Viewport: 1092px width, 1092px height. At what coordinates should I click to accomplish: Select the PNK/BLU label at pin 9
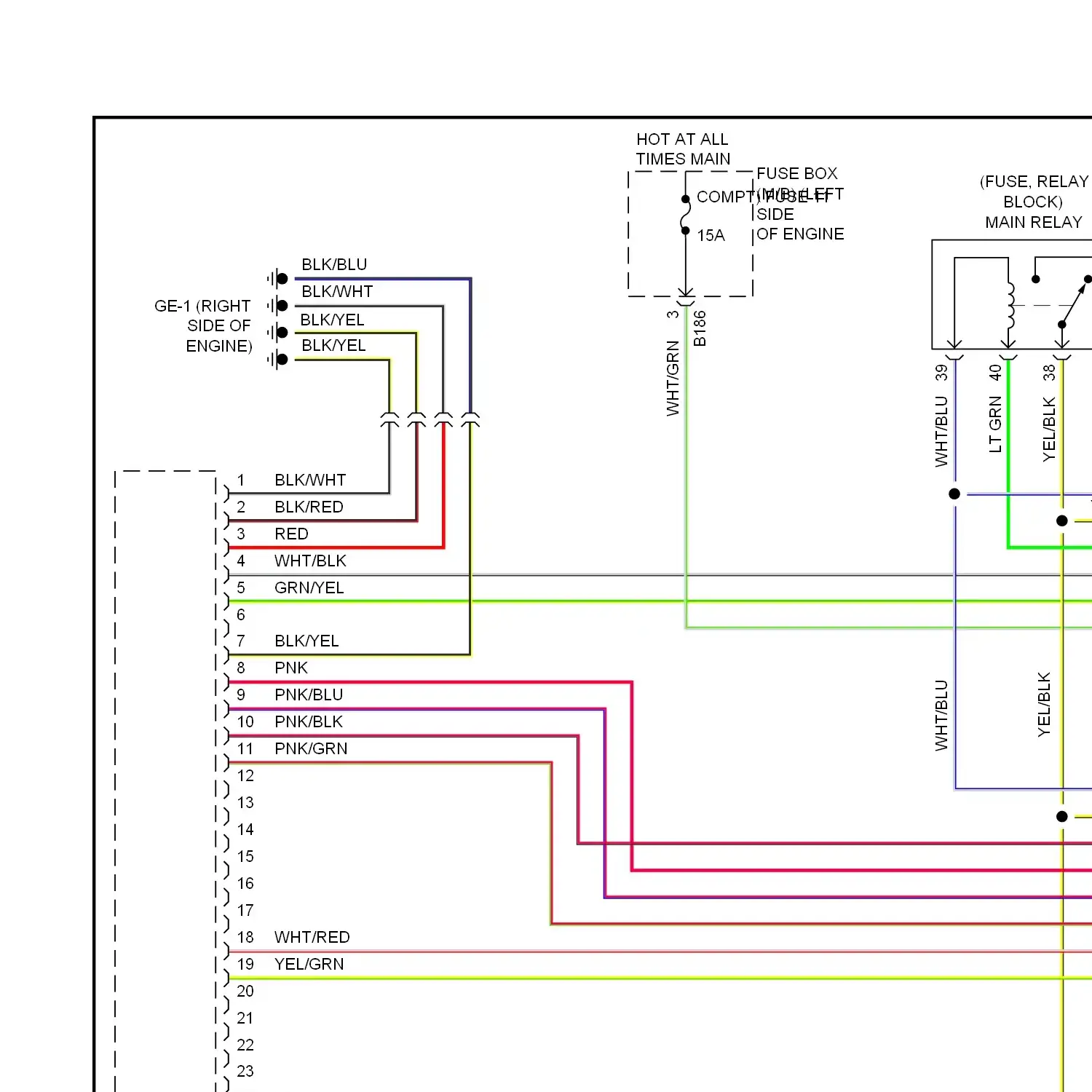click(x=309, y=695)
